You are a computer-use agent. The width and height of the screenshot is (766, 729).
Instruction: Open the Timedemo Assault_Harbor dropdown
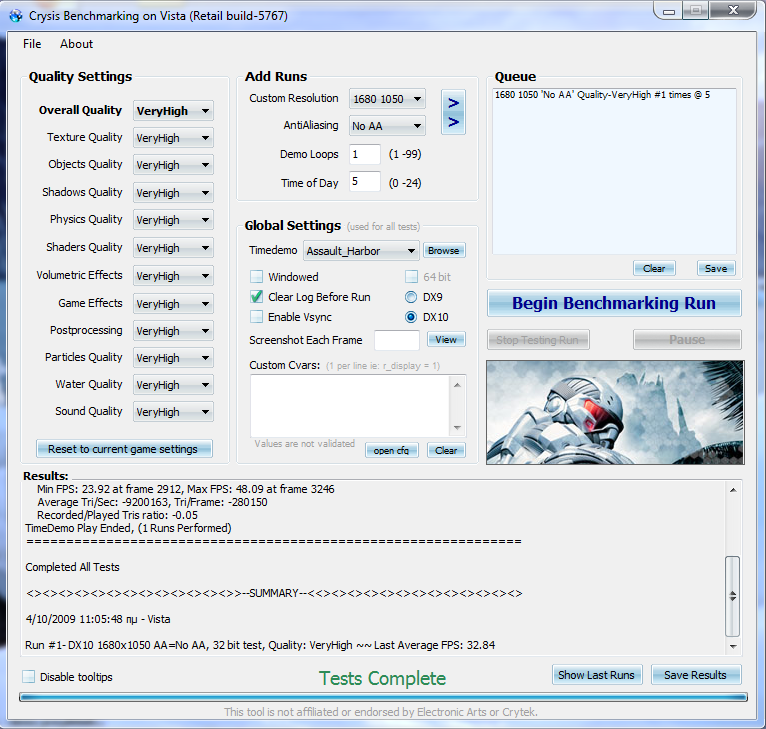click(x=361, y=251)
